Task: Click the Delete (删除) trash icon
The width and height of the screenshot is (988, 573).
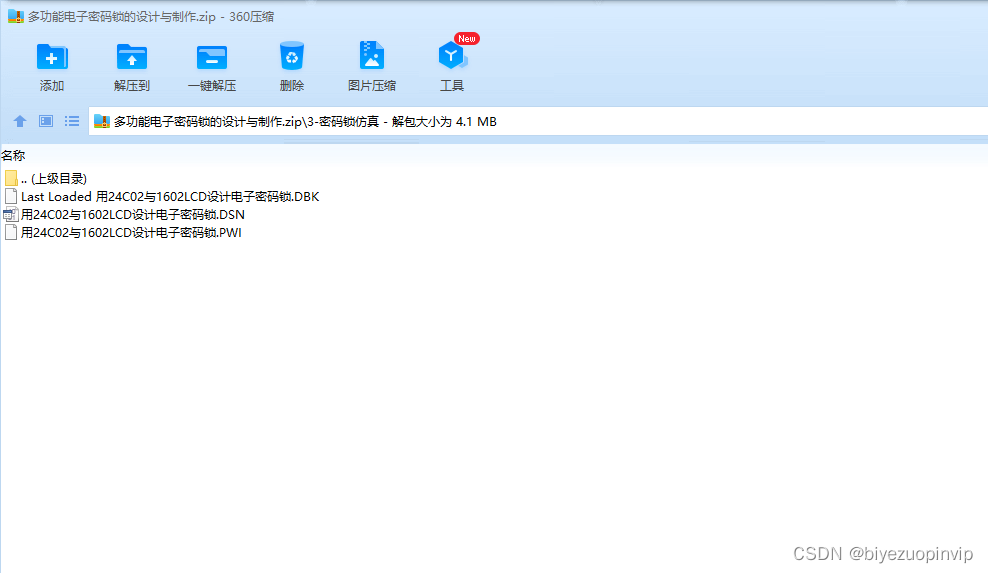Action: click(x=292, y=56)
